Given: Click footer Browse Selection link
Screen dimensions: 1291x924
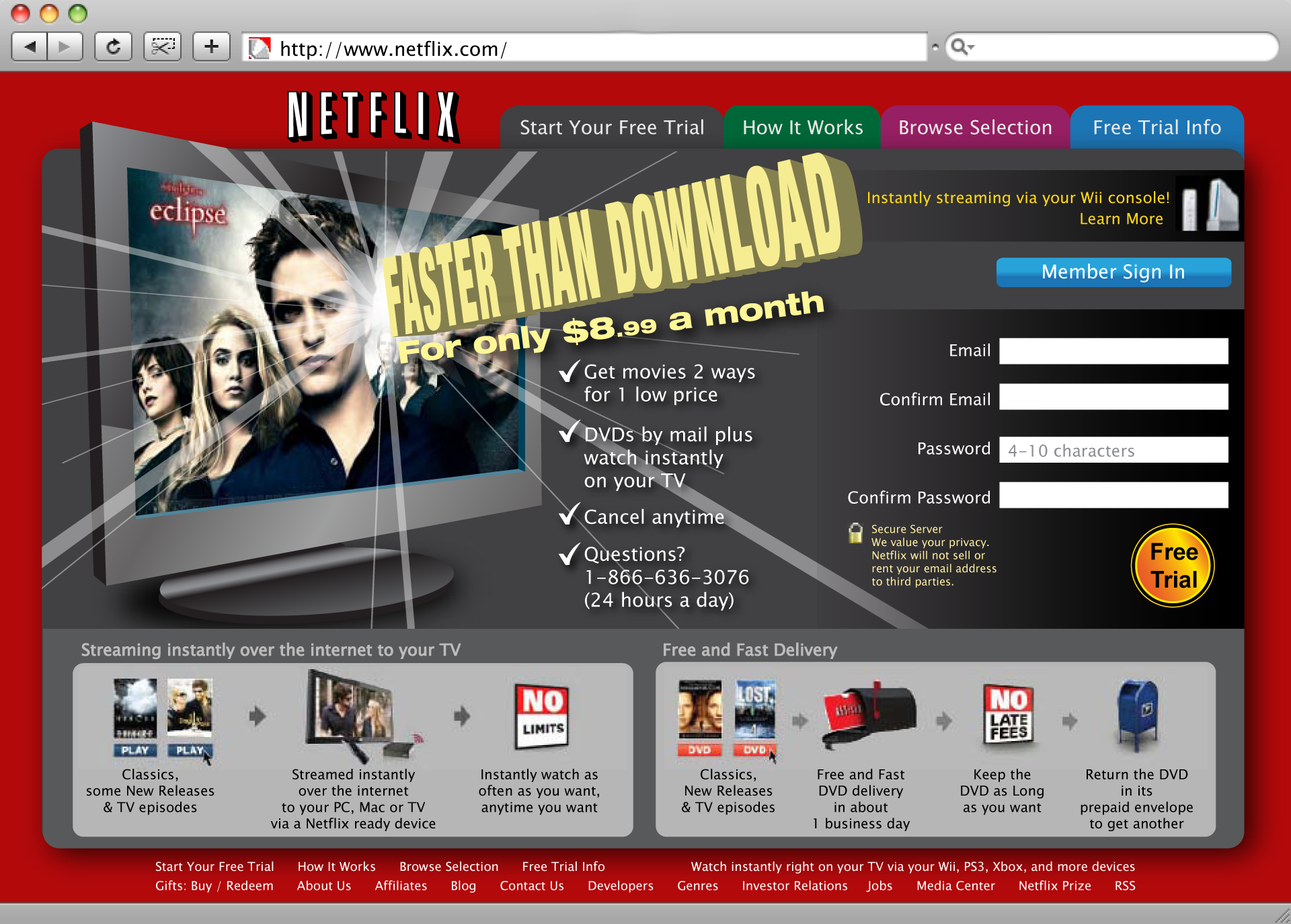Looking at the screenshot, I should (x=448, y=866).
